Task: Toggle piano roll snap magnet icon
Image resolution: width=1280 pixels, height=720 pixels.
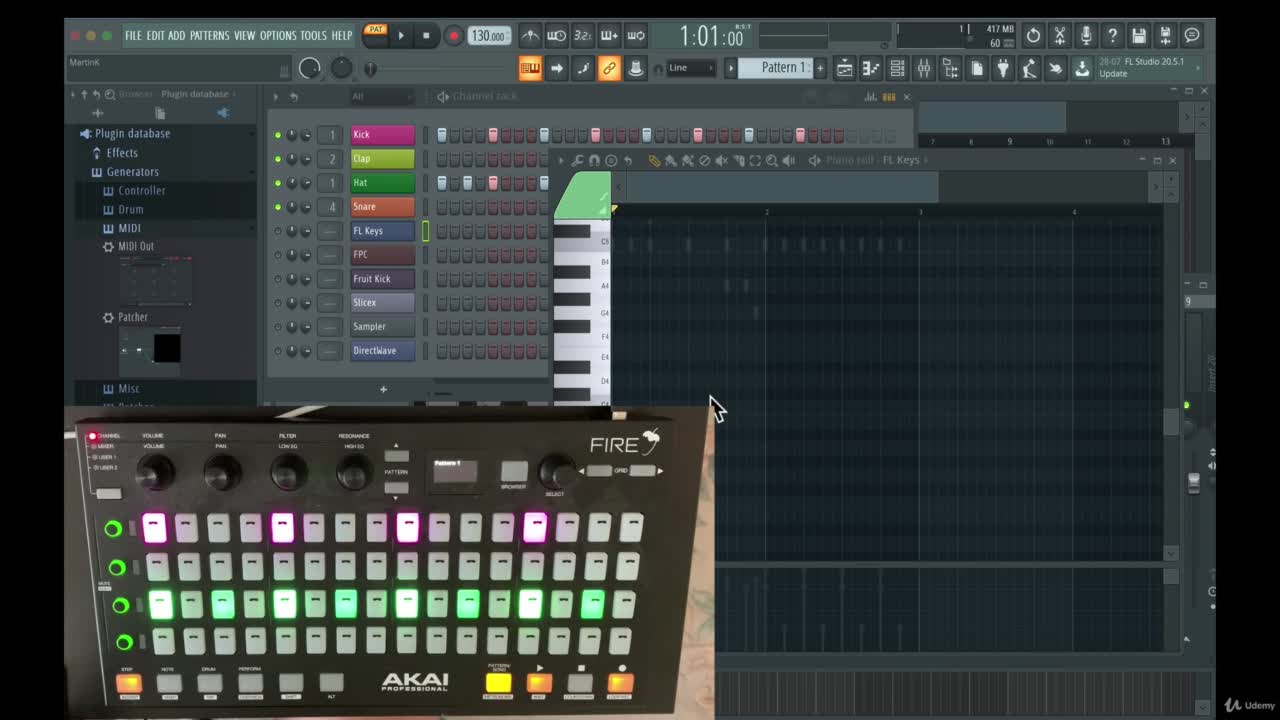Action: 594,160
